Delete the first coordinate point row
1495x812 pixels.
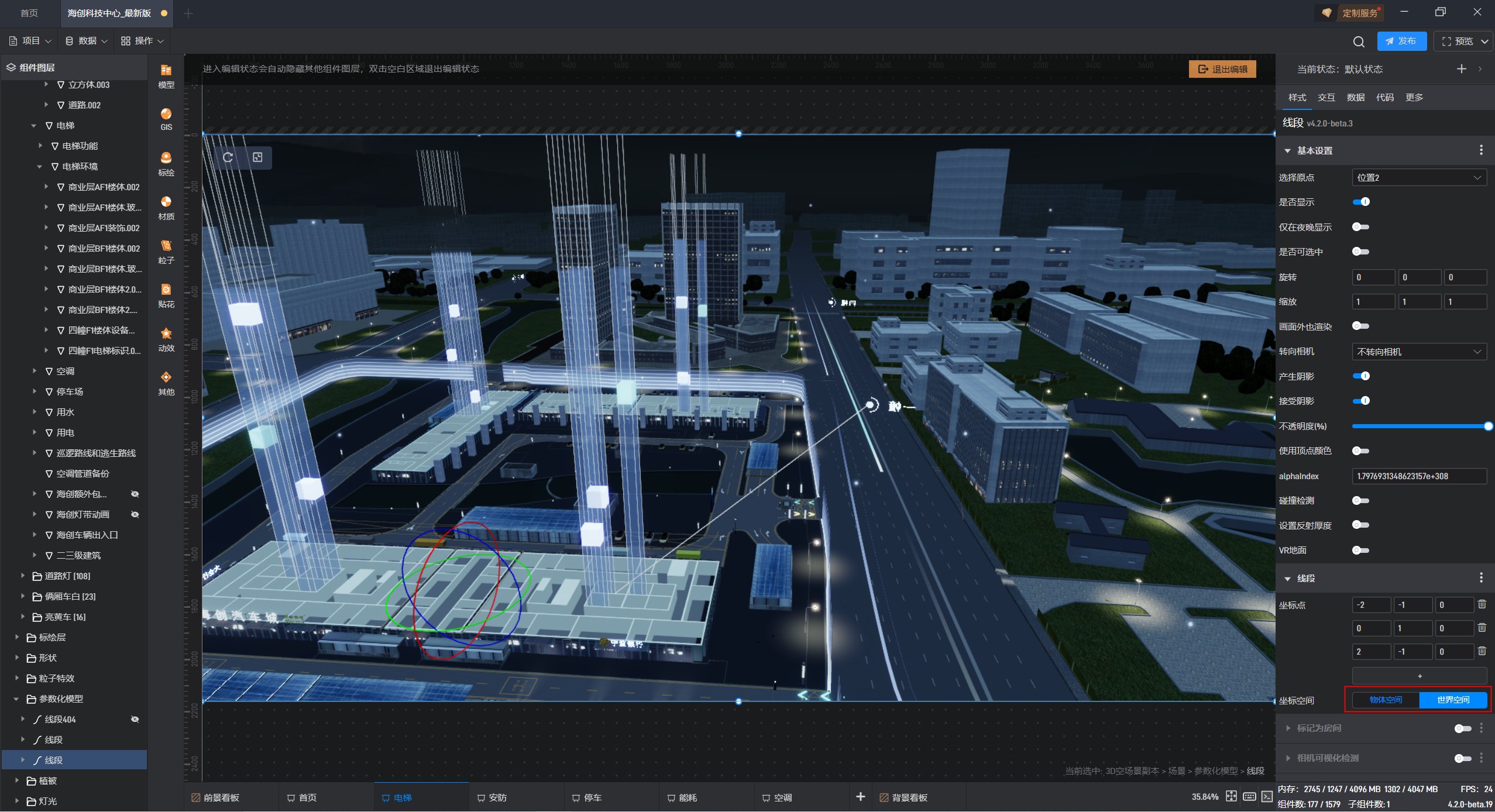(x=1482, y=604)
